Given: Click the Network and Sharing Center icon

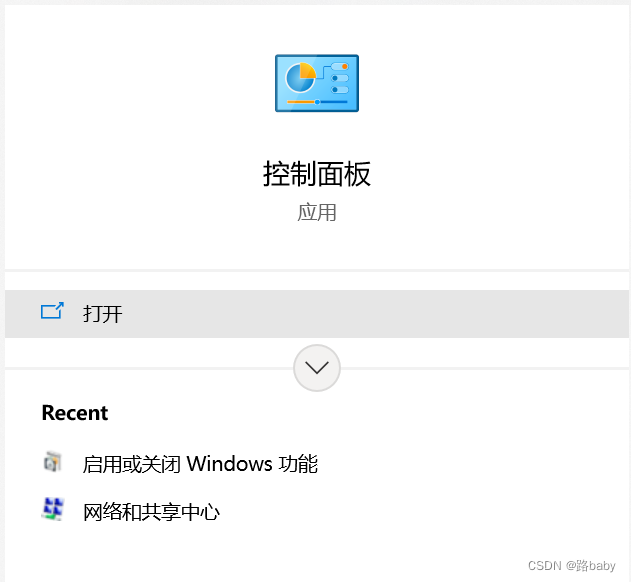Looking at the screenshot, I should click(53, 509).
